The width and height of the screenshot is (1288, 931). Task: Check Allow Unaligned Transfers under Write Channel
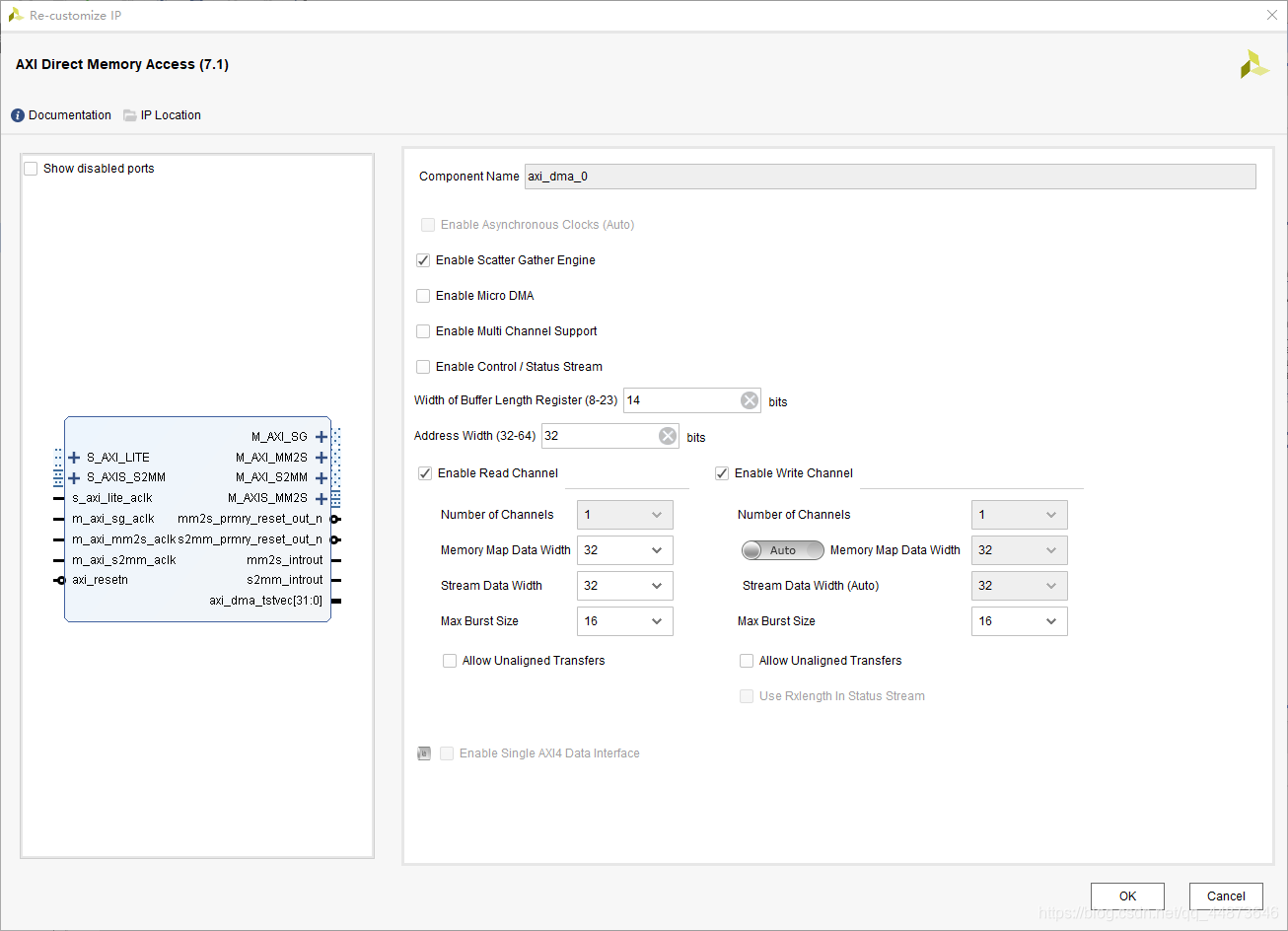pyautogui.click(x=747, y=661)
